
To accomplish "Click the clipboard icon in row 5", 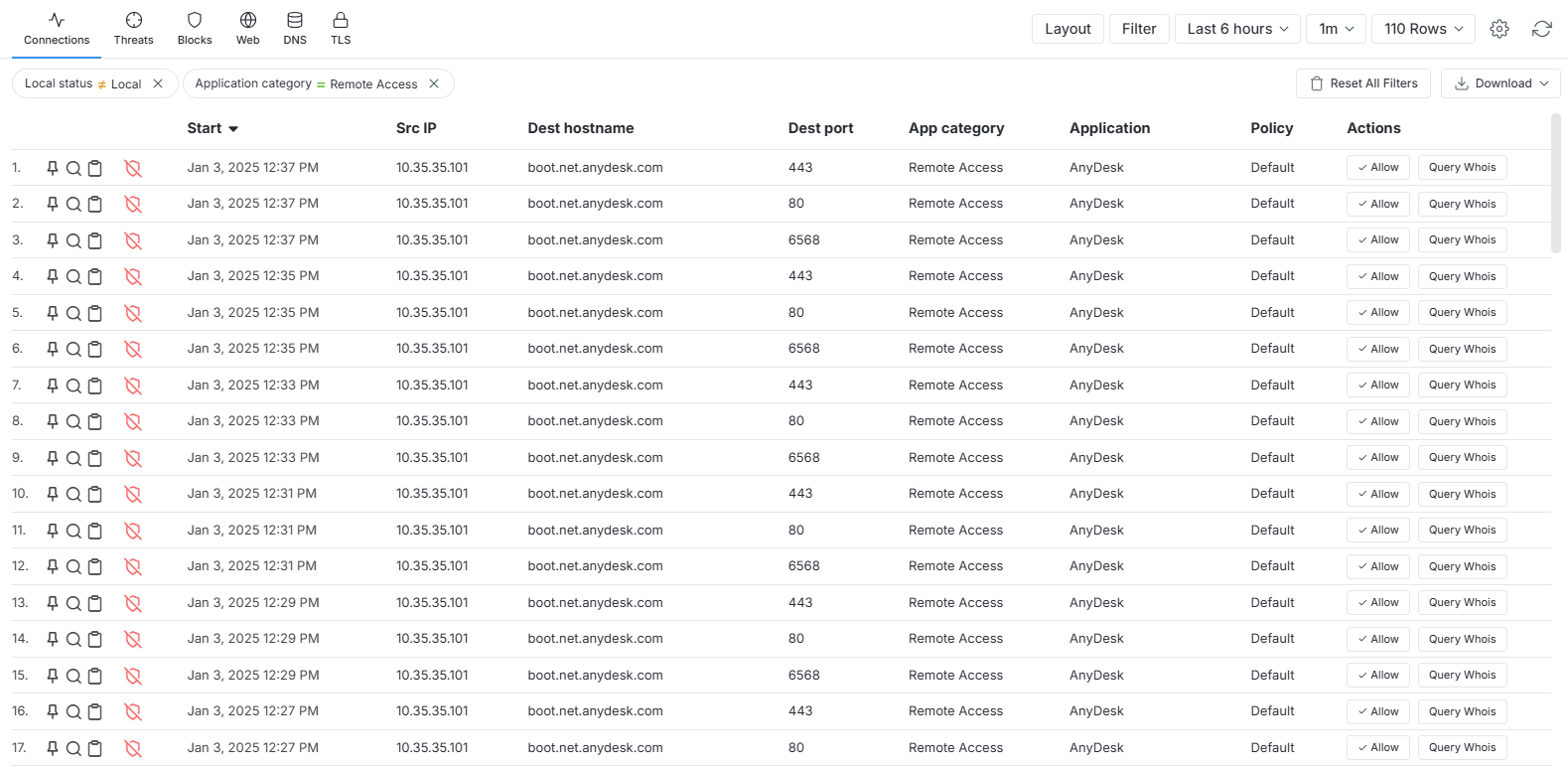I will [95, 313].
